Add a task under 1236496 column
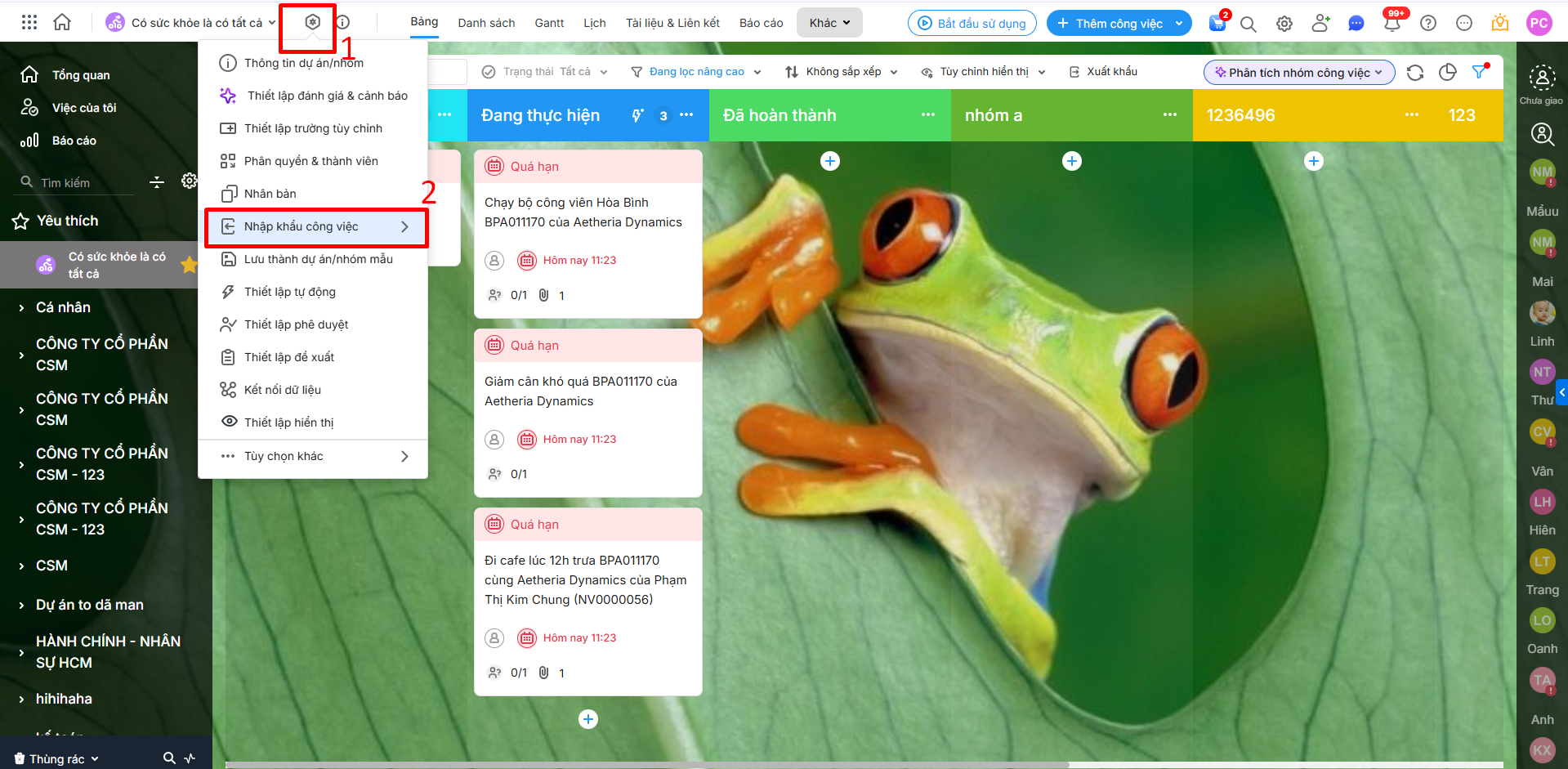1568x769 pixels. point(1314,161)
